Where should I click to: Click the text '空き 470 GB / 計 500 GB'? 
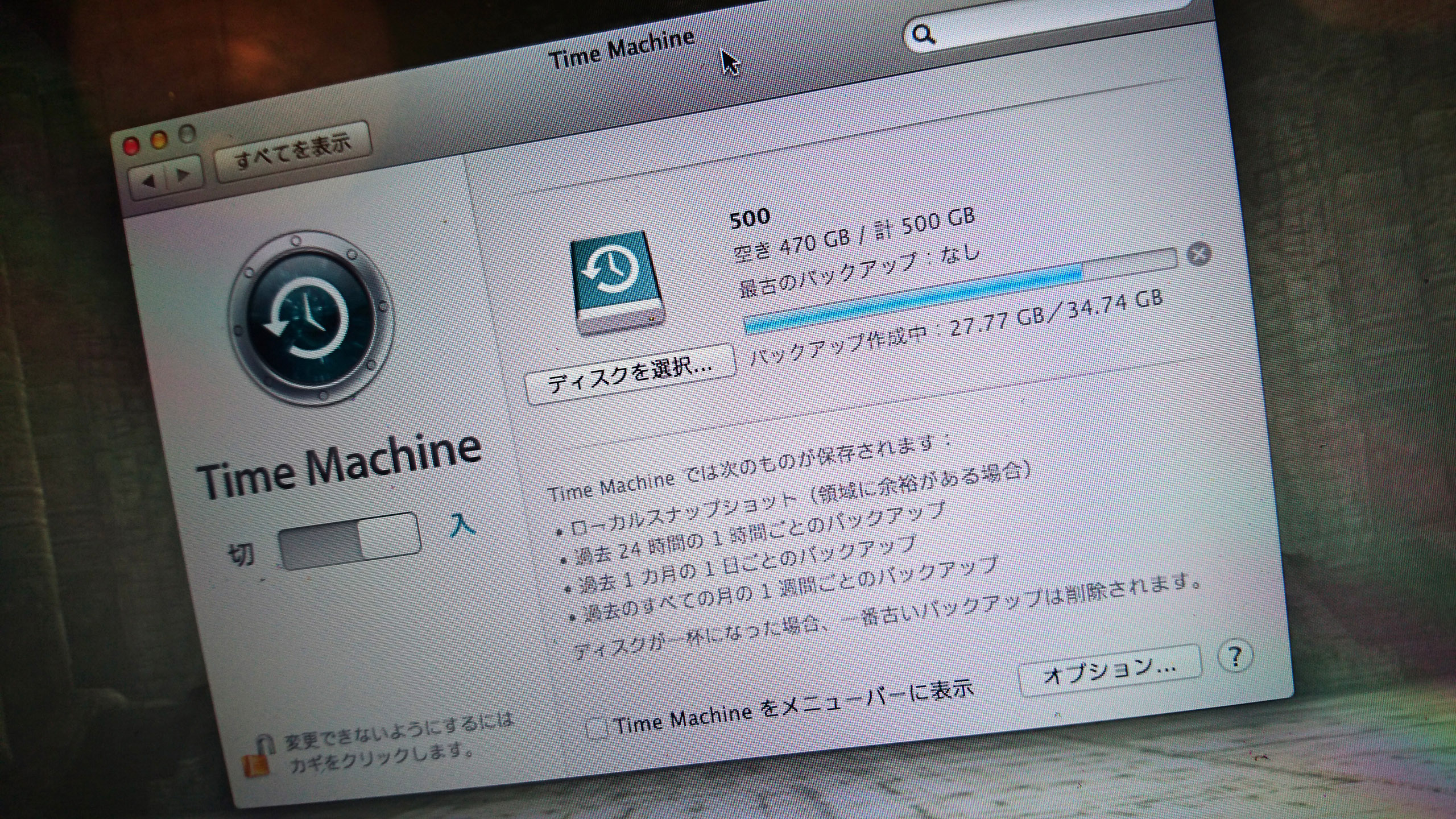(x=853, y=234)
